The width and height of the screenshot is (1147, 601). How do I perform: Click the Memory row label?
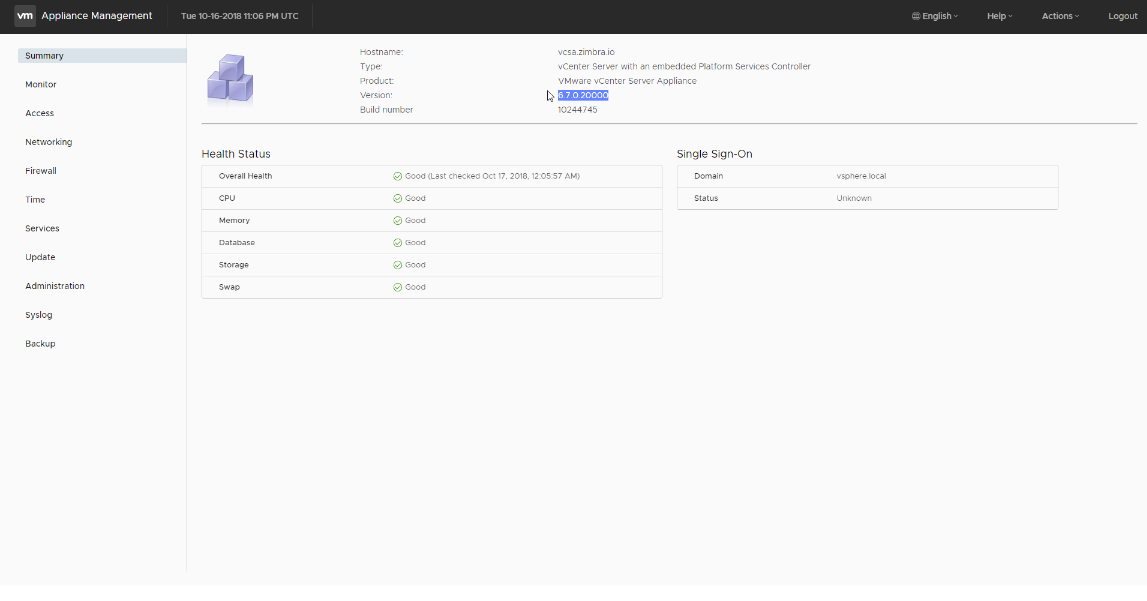tap(234, 221)
